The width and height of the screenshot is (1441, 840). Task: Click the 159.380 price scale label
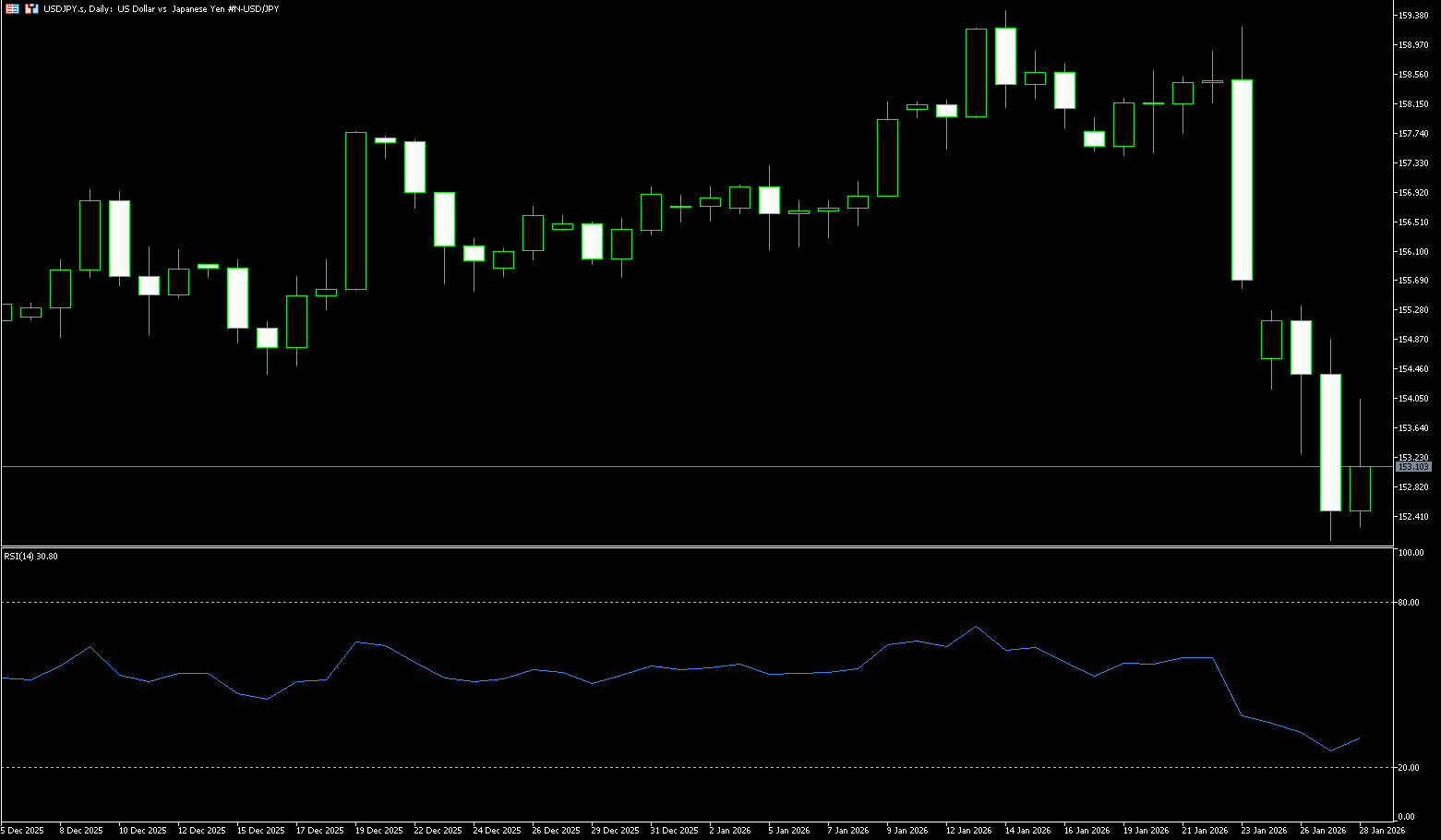tap(1413, 16)
